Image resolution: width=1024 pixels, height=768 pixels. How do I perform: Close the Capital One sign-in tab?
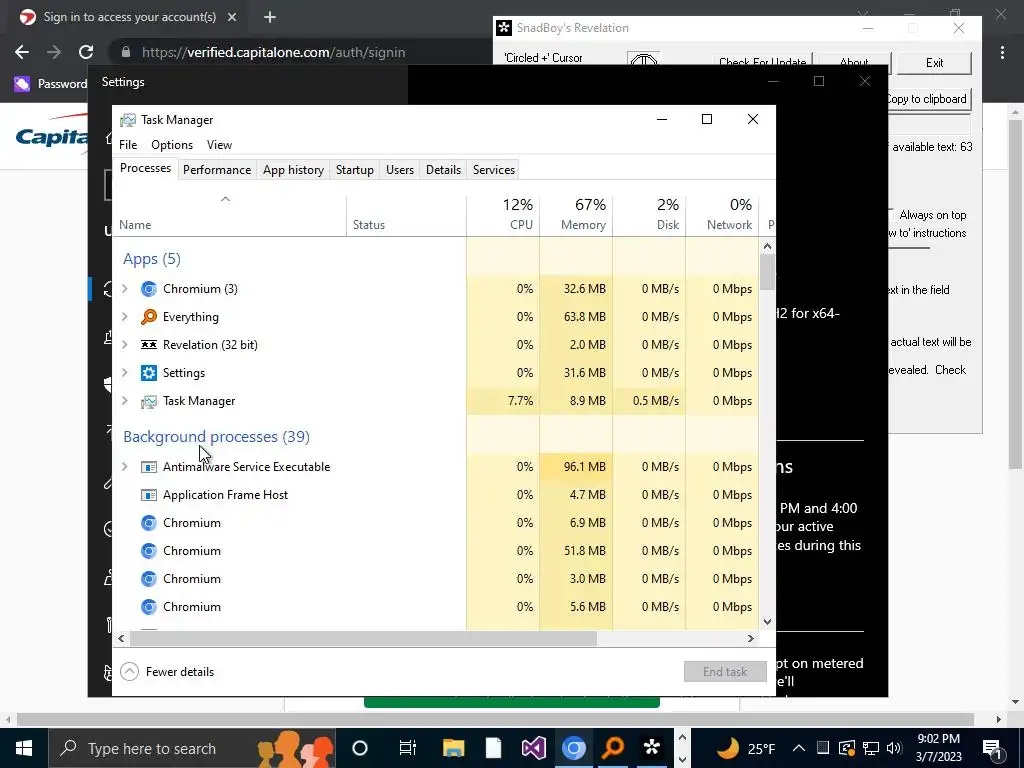[x=232, y=17]
